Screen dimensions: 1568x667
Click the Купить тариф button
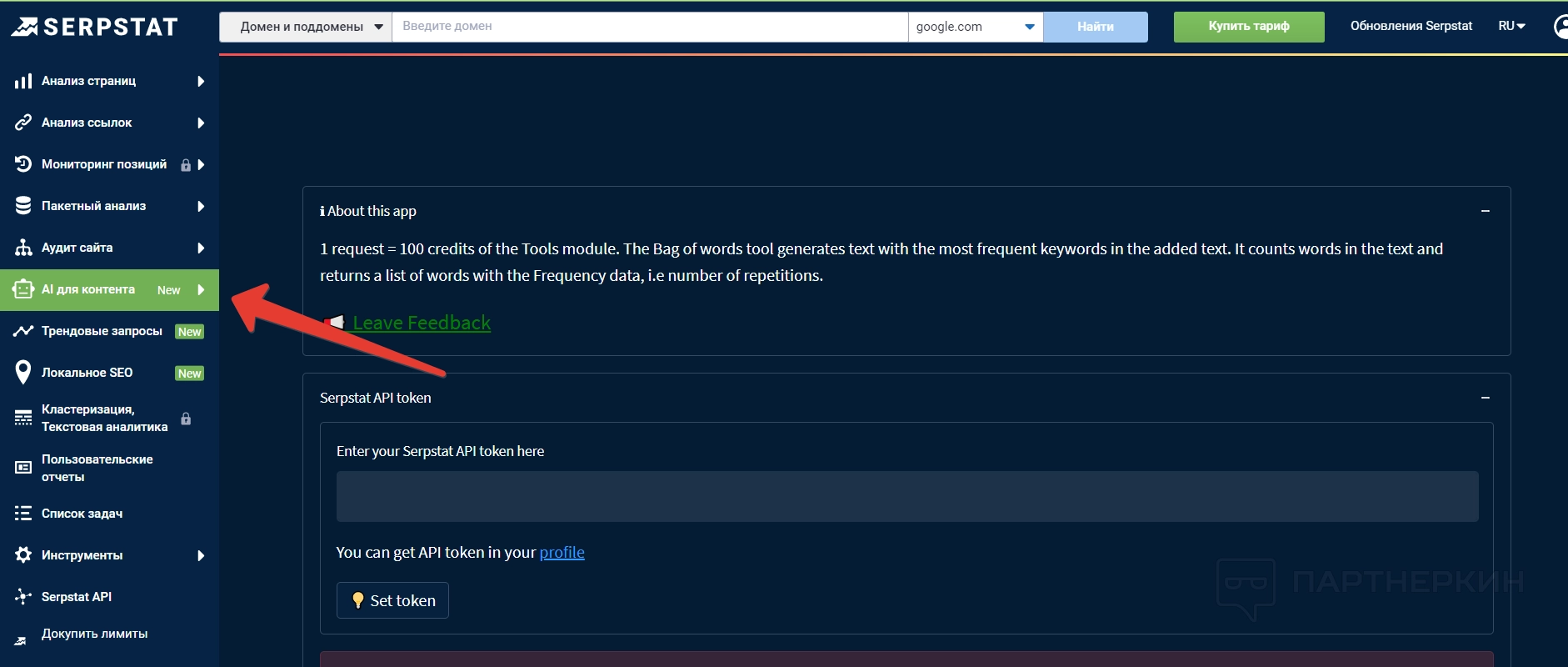click(x=1249, y=27)
